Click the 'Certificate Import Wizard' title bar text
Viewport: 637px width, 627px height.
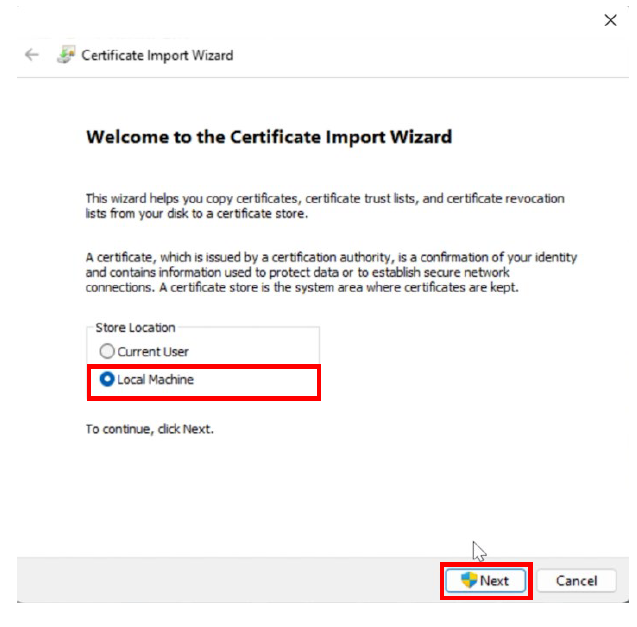pos(157,55)
